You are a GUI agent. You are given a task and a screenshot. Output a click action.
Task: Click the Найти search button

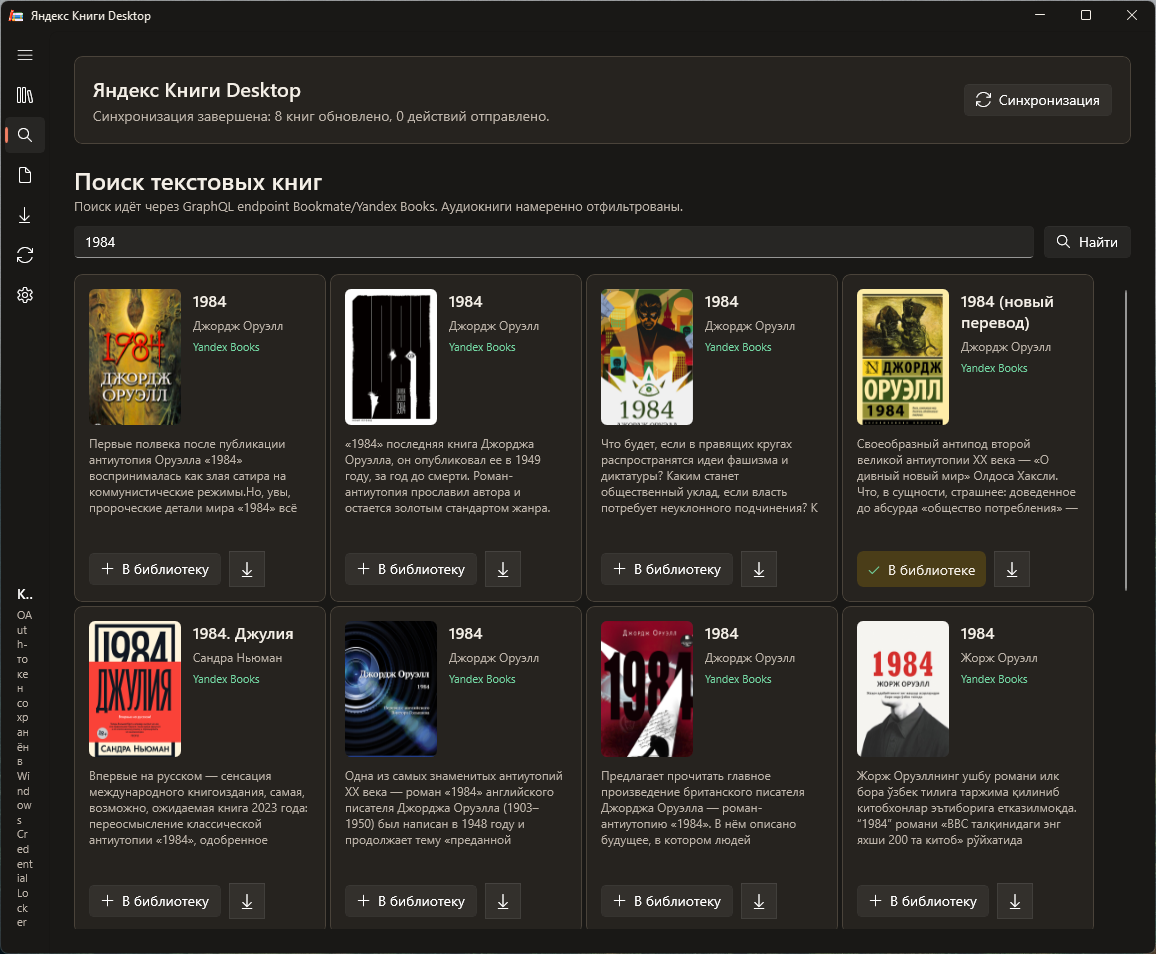[x=1087, y=242]
